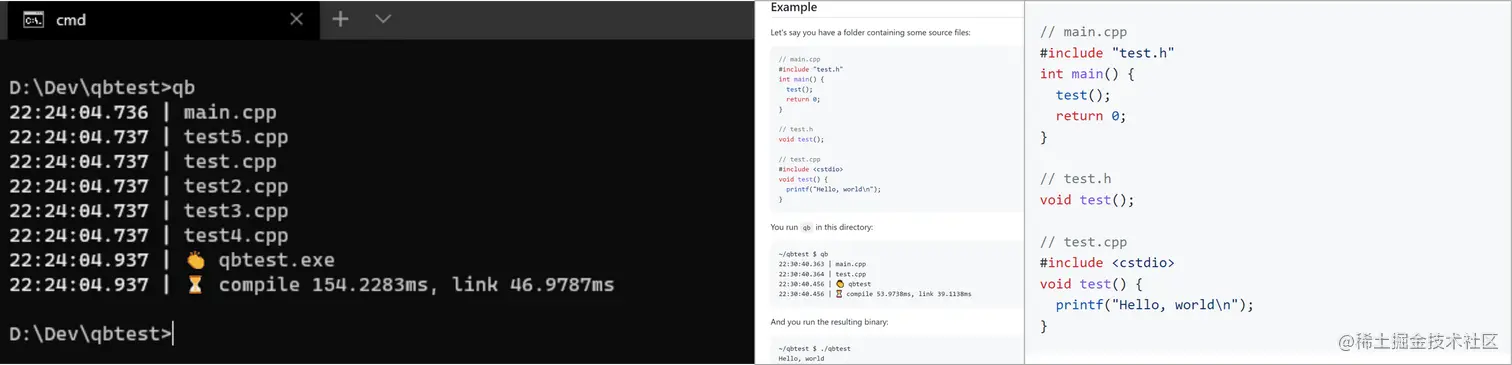
Task: Click 'int main() {' in large code panel
Action: point(1087,74)
